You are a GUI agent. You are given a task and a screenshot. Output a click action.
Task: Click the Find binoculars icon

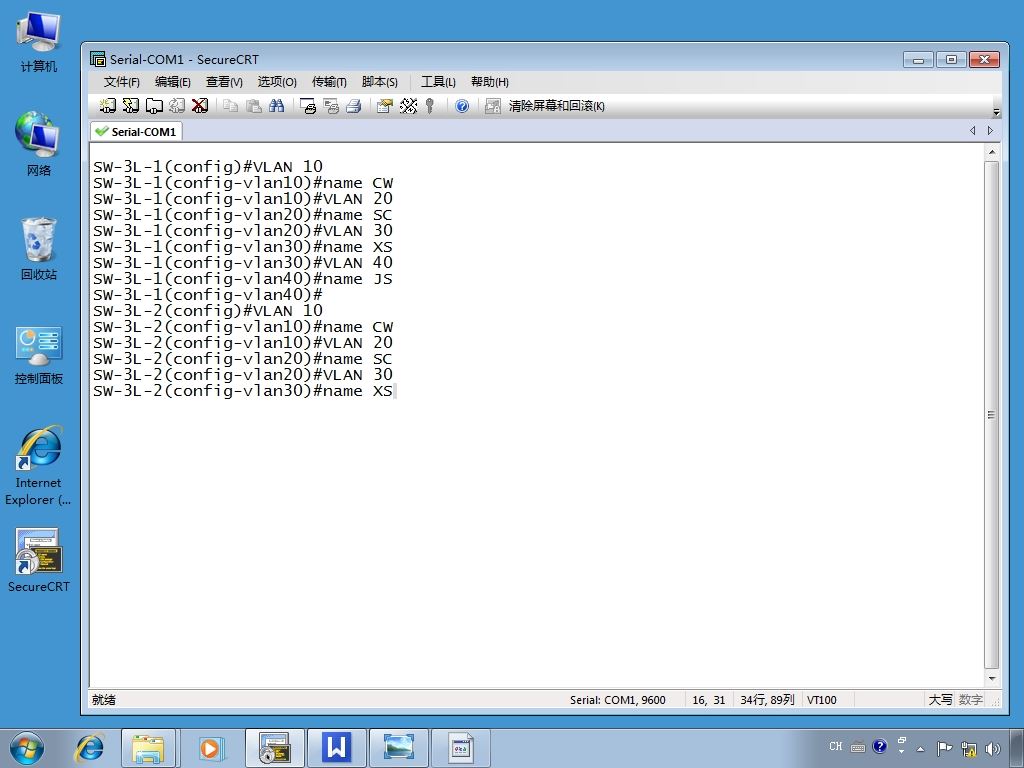click(x=277, y=106)
